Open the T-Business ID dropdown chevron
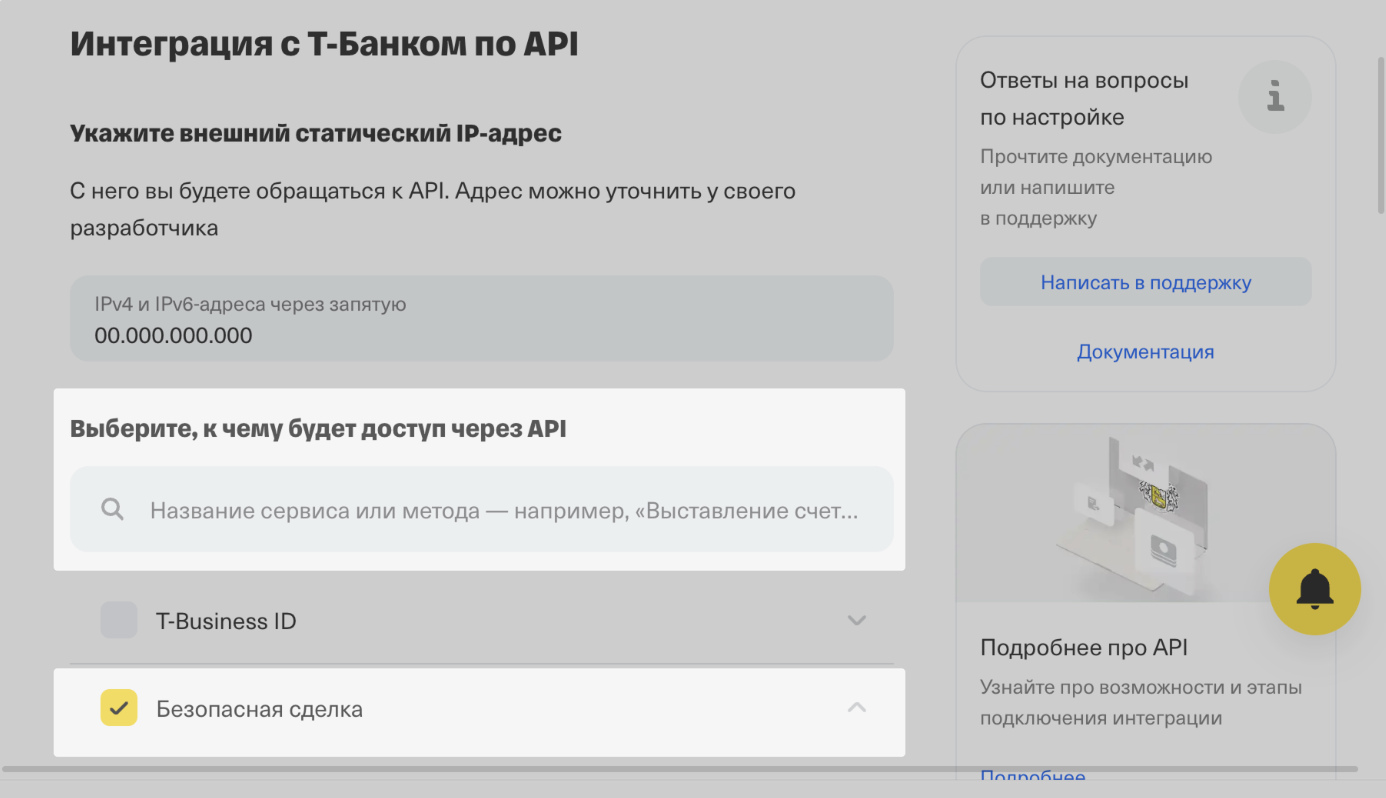The height and width of the screenshot is (798, 1386). coord(856,620)
